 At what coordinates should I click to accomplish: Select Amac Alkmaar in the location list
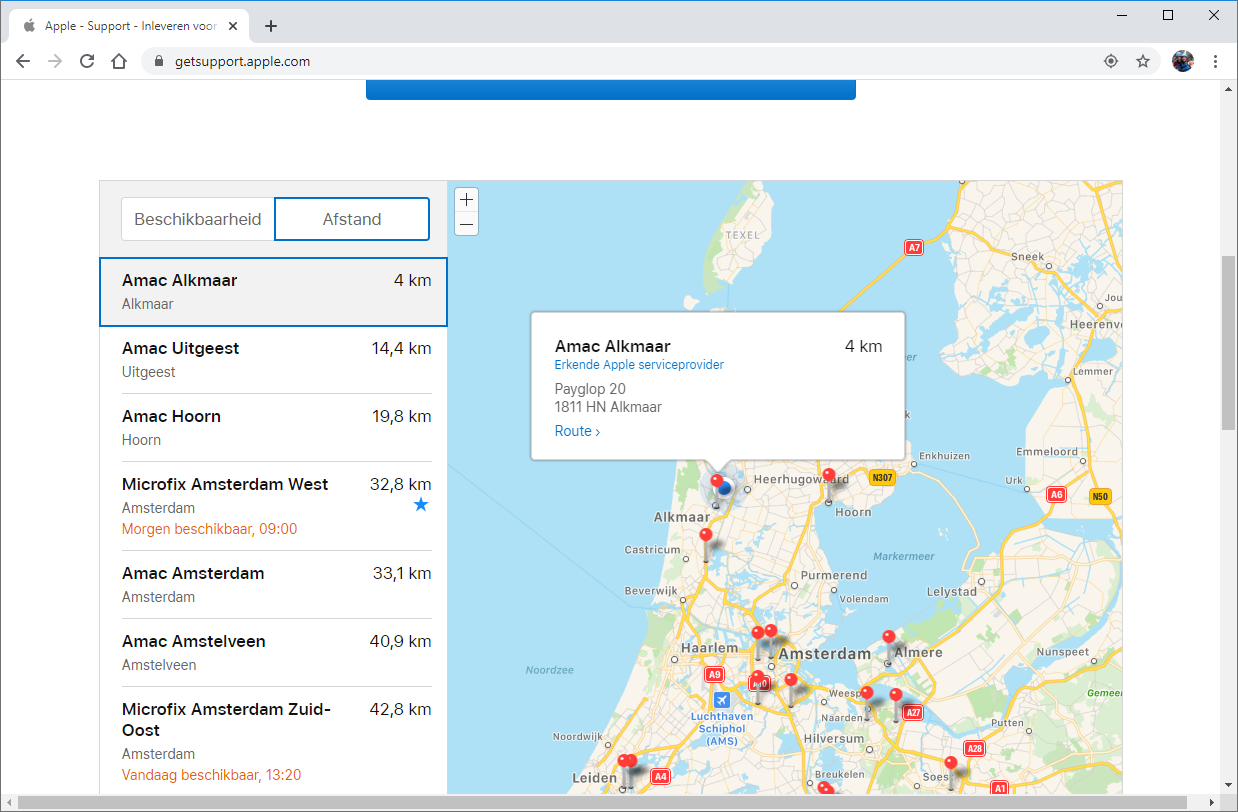pyautogui.click(x=273, y=292)
